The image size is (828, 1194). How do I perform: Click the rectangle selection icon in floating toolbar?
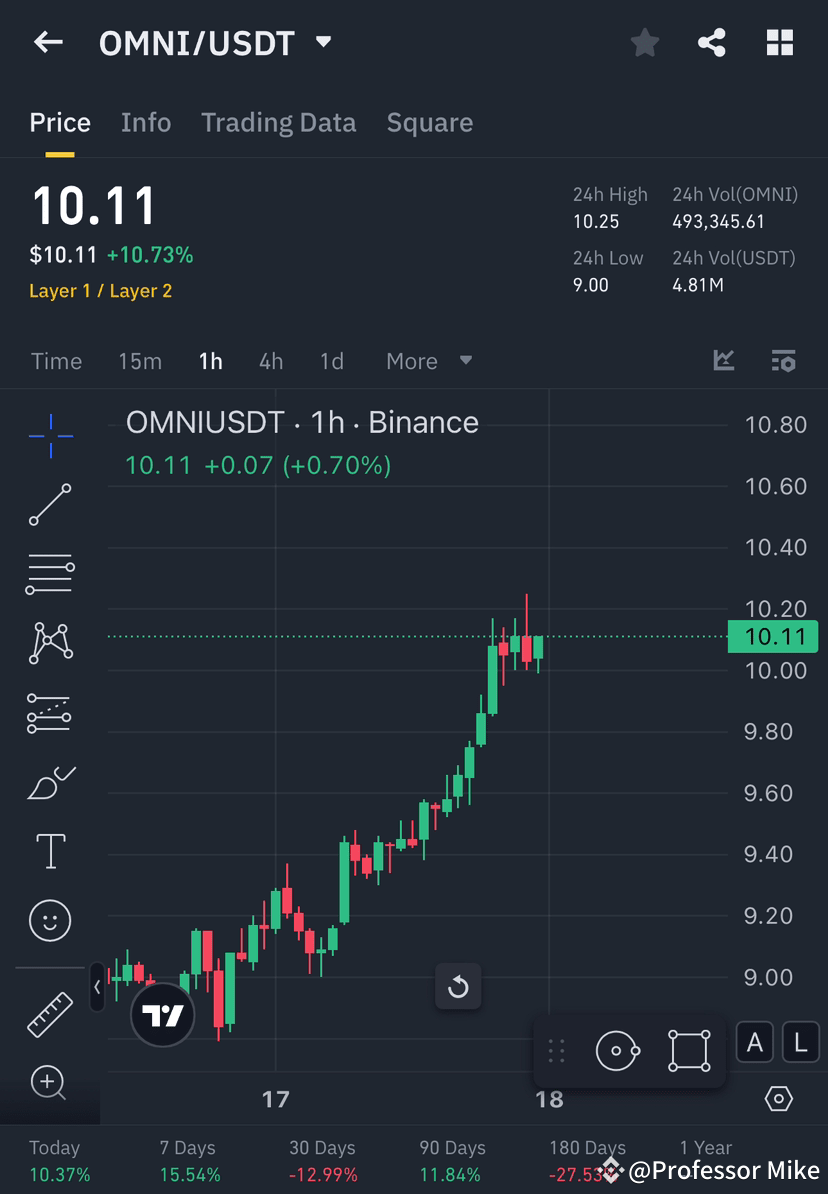(689, 1051)
